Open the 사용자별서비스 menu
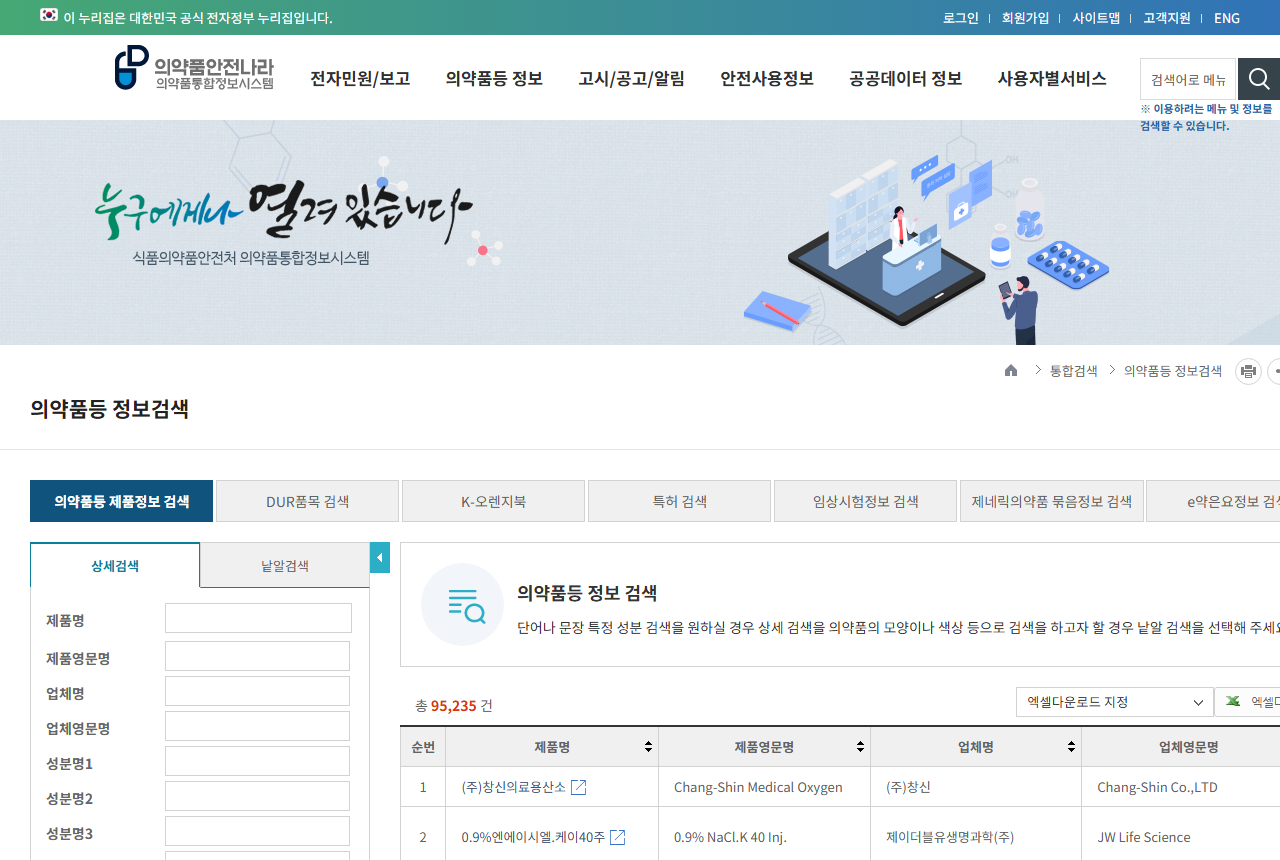Viewport: 1280px width, 860px height. click(1052, 79)
